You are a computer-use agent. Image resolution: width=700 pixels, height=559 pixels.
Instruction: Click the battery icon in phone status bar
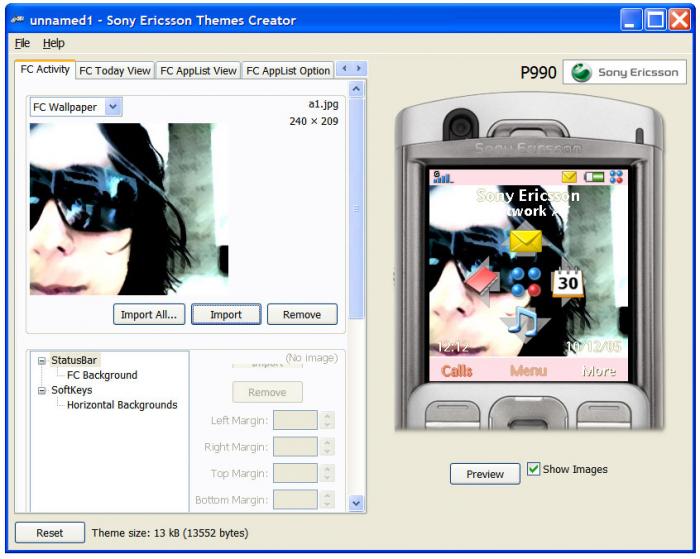tap(594, 177)
